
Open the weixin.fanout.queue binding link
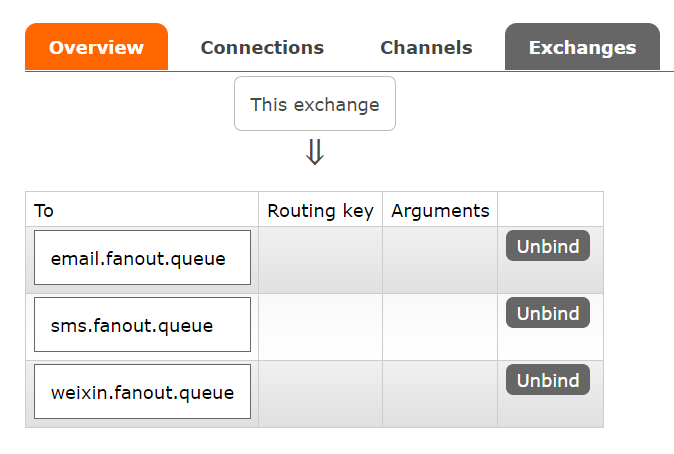click(x=142, y=393)
